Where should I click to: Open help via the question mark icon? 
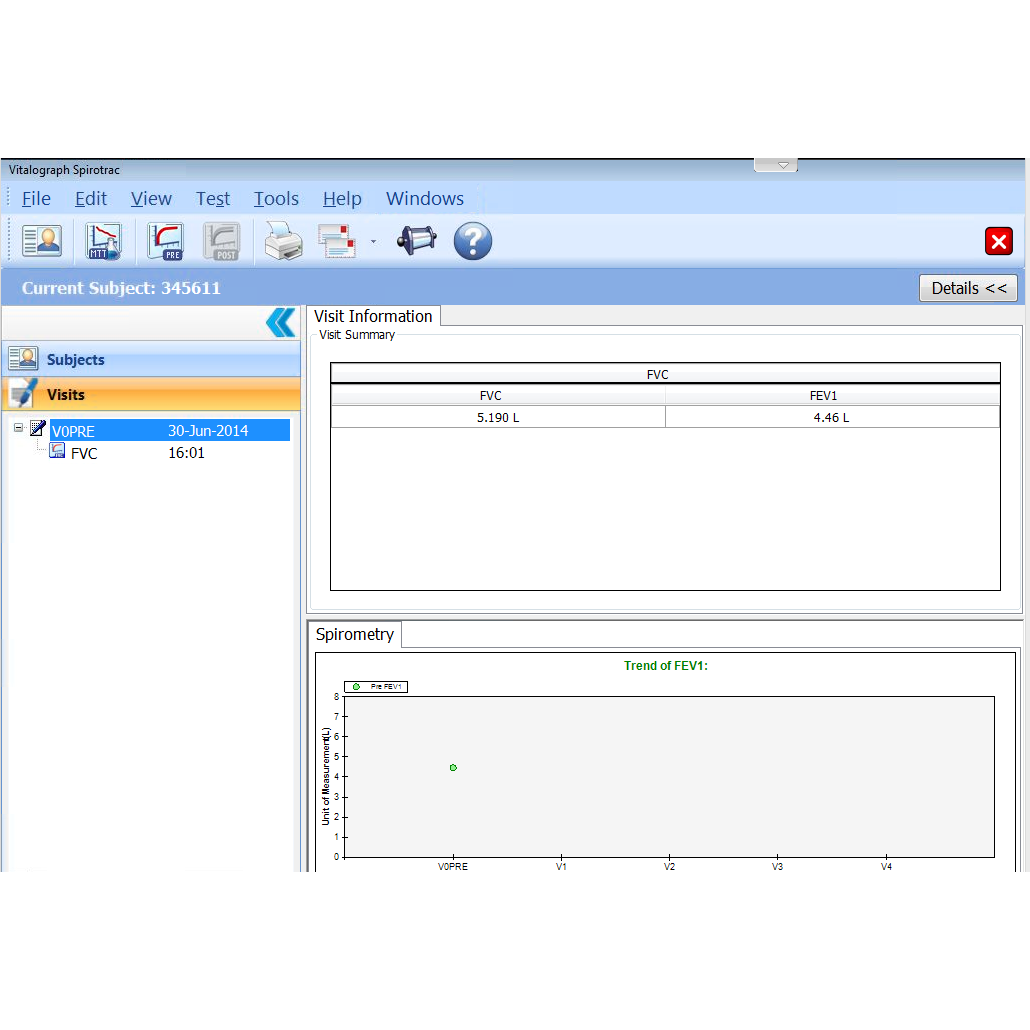click(x=473, y=241)
